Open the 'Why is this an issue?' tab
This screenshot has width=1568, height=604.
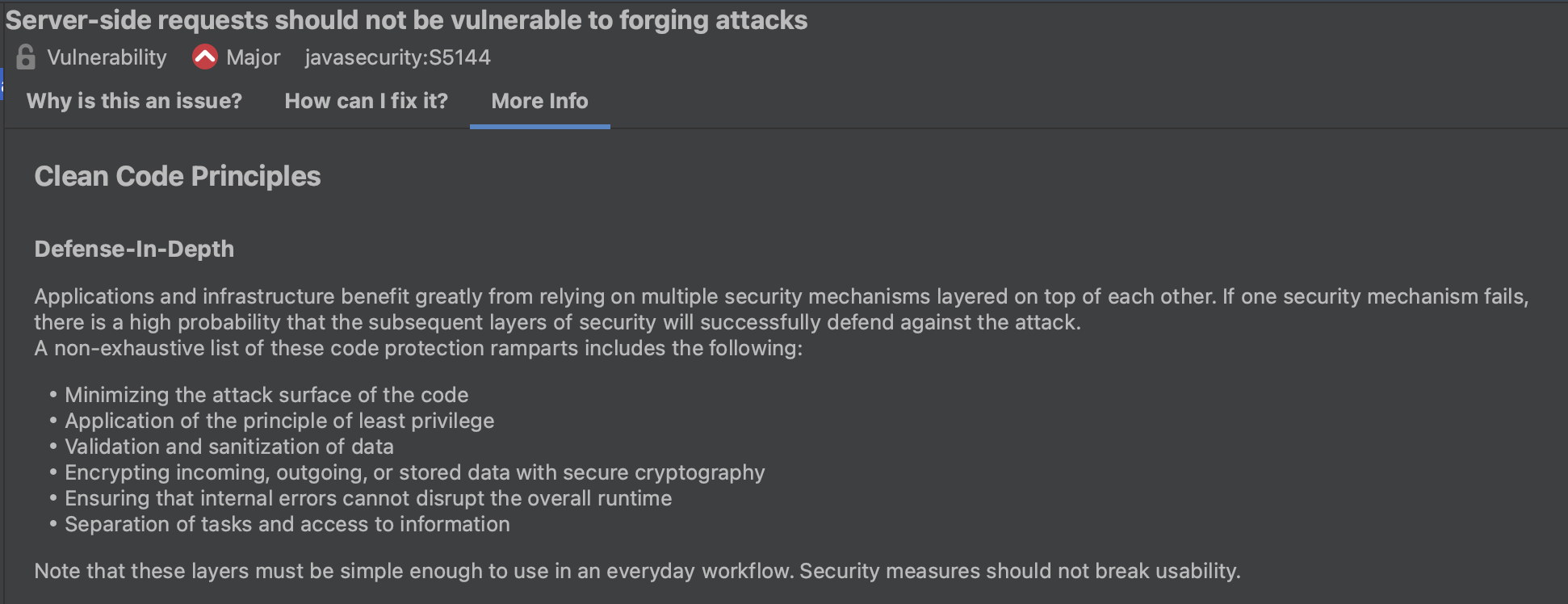coord(134,101)
